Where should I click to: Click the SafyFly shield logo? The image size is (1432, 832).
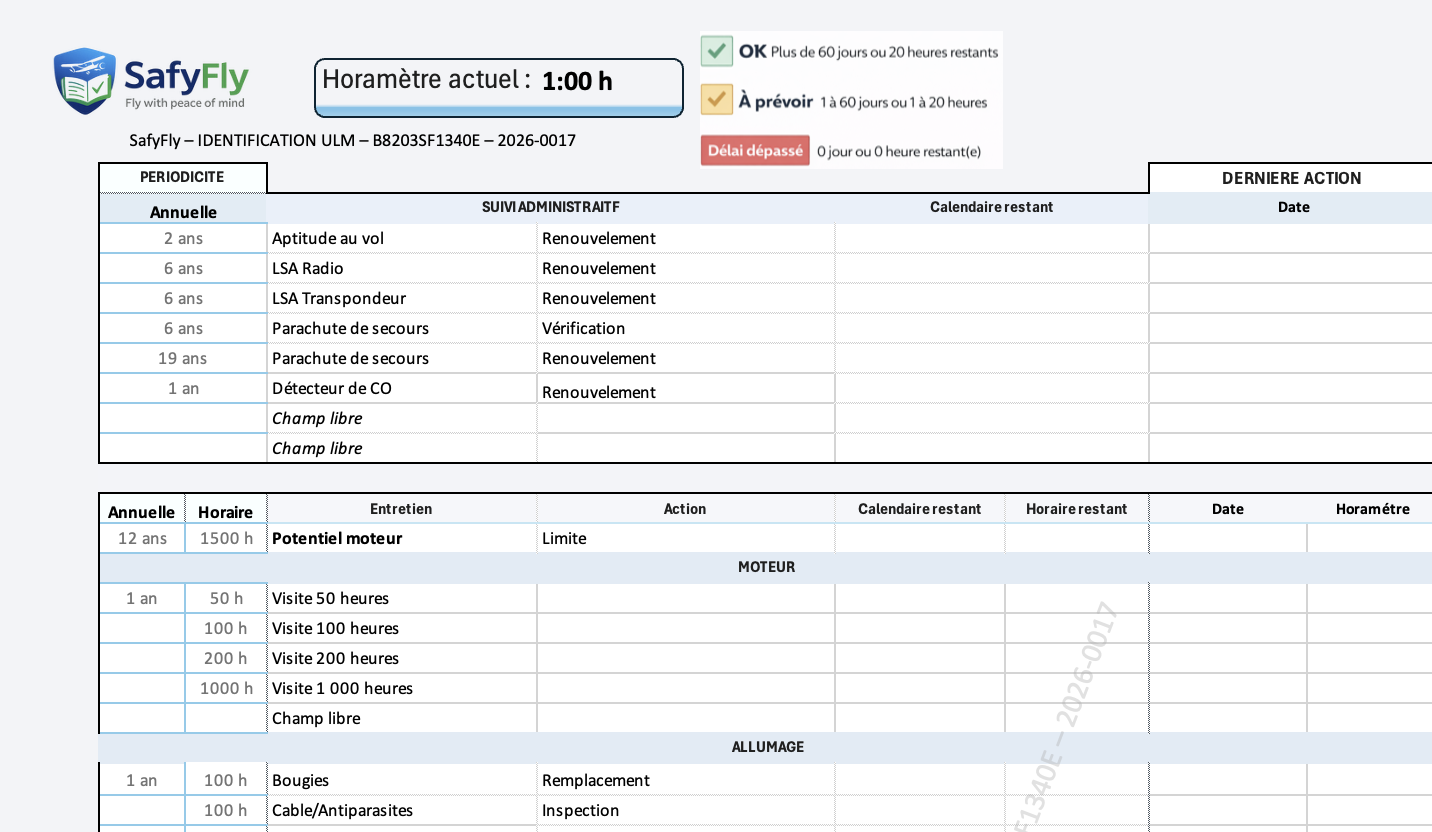pyautogui.click(x=85, y=80)
